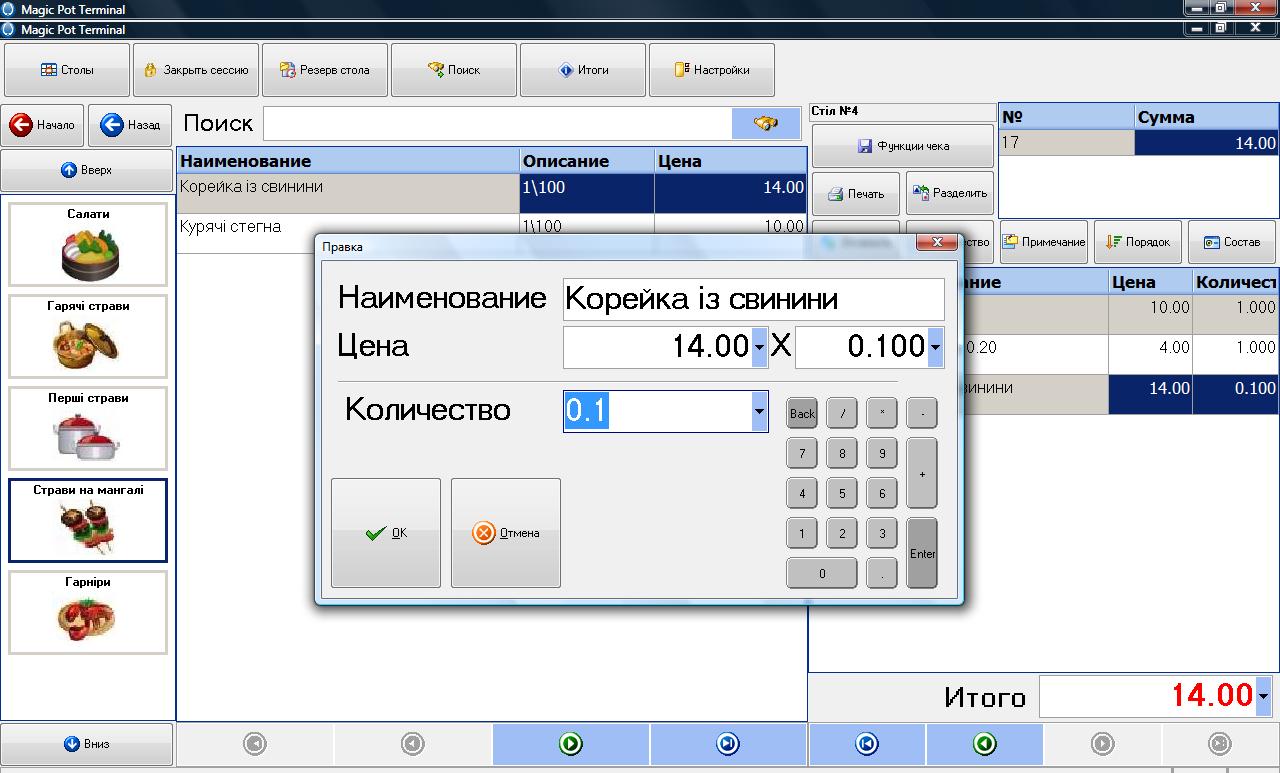This screenshot has width=1280, height=773.
Task: Open the Столы tables view
Action: click(x=67, y=70)
